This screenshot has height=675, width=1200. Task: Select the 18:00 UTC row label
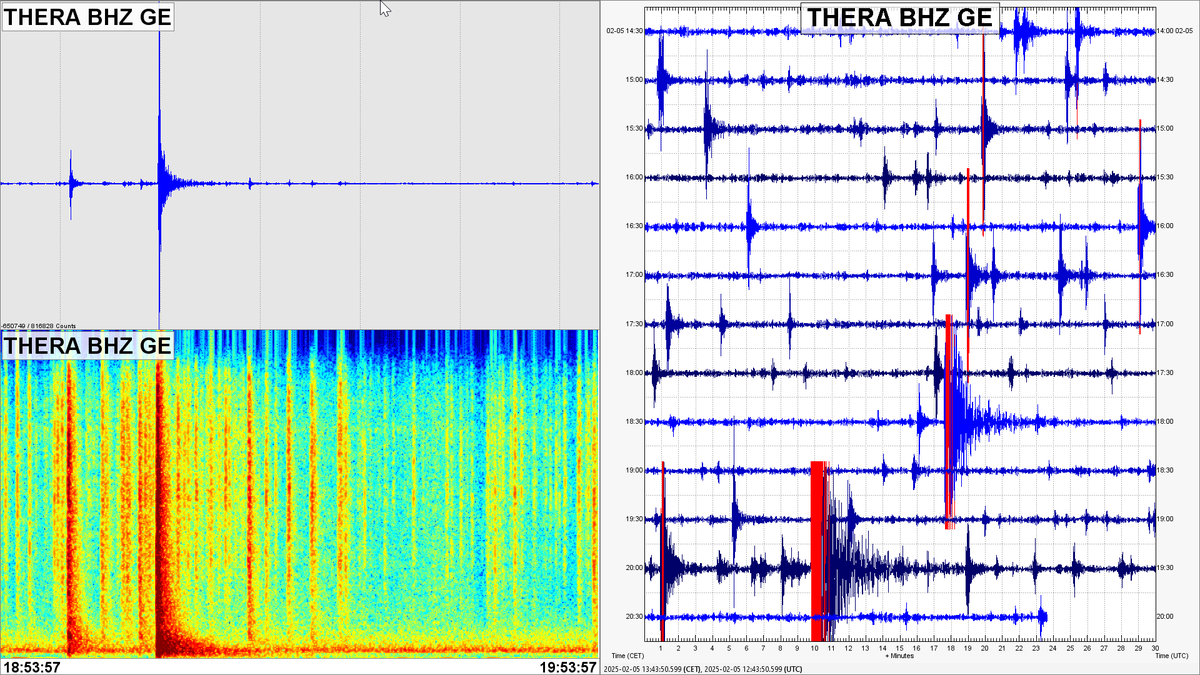(1166, 422)
